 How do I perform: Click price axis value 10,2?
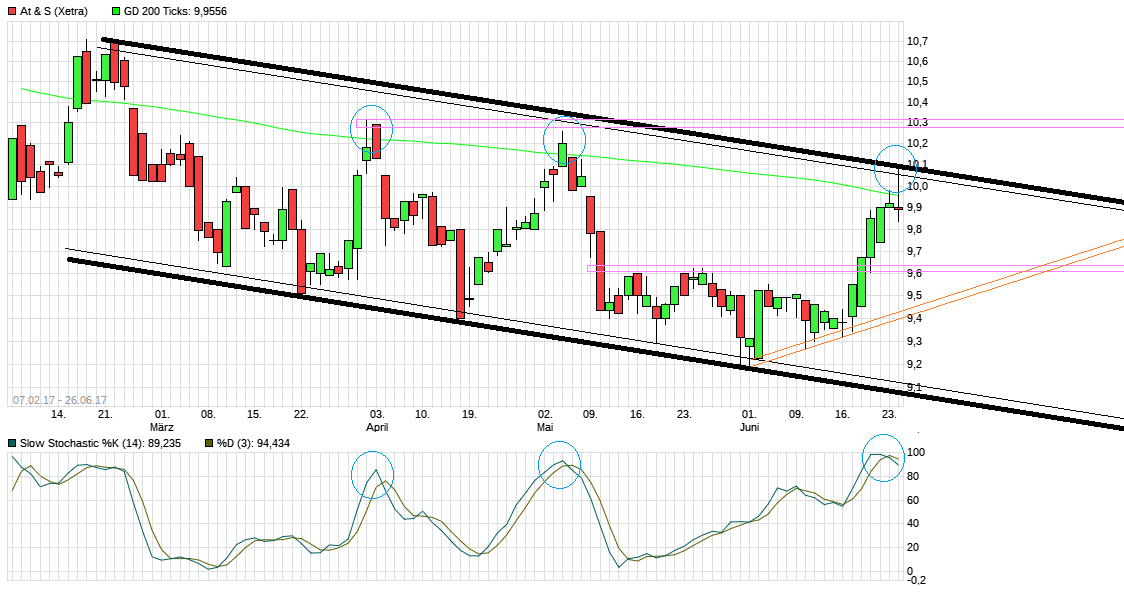click(x=918, y=143)
